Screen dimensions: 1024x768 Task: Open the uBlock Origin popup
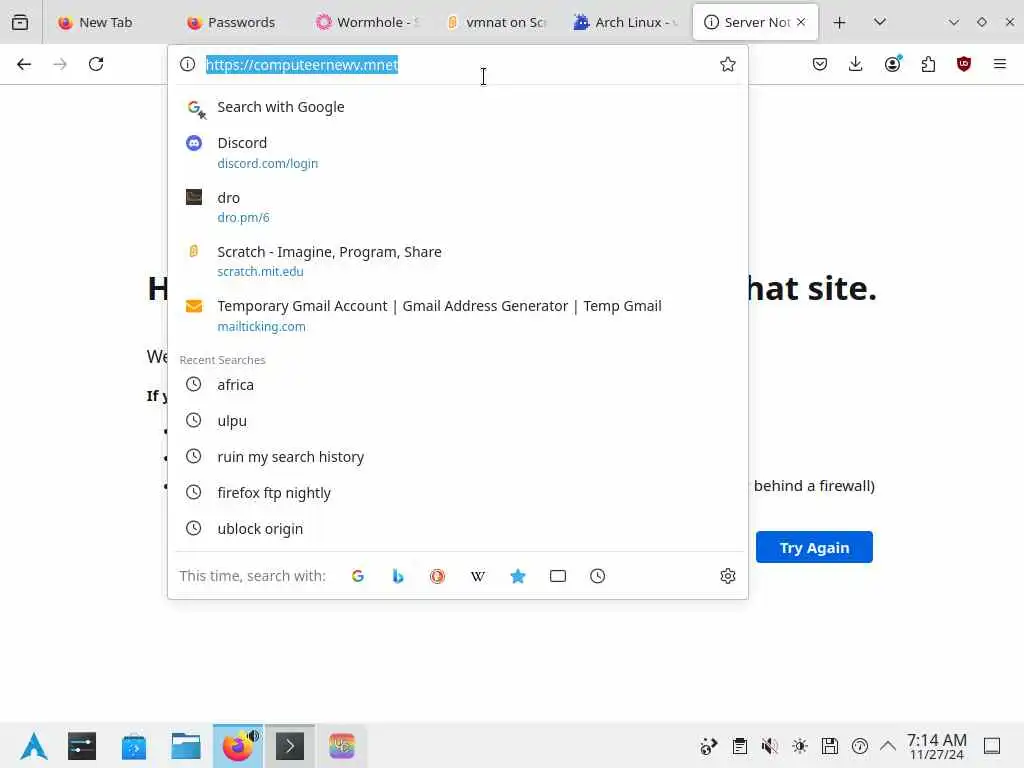(964, 64)
